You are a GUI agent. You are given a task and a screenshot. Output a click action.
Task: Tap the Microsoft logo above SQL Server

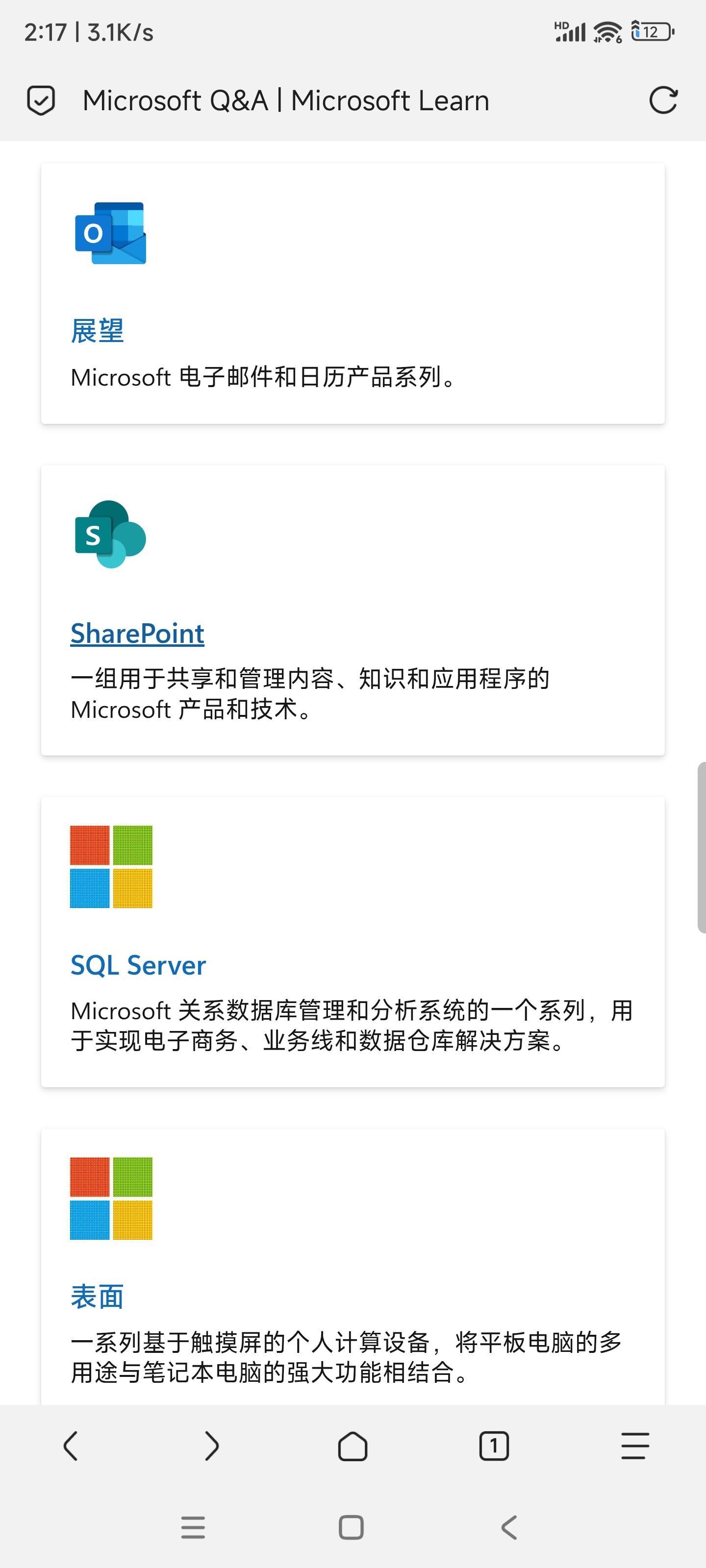point(111,866)
